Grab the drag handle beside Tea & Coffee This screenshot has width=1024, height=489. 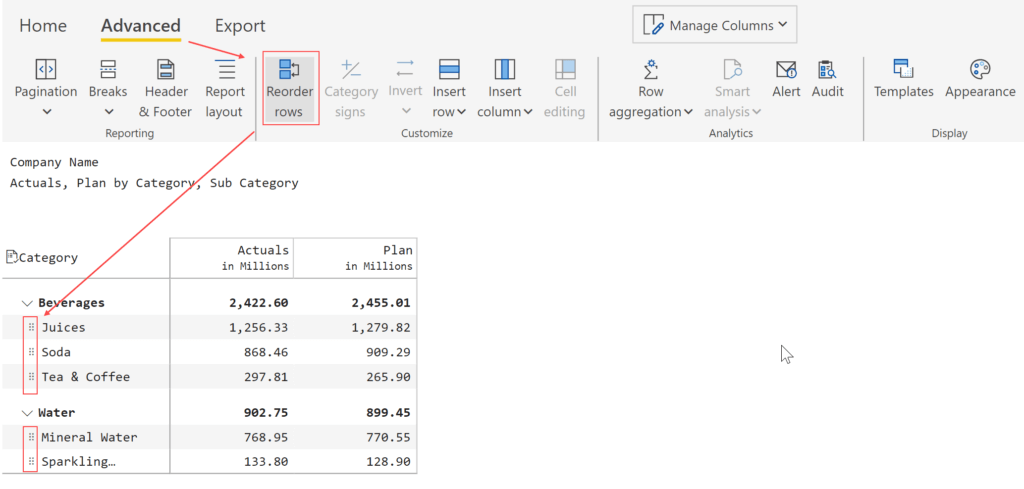[x=31, y=377]
